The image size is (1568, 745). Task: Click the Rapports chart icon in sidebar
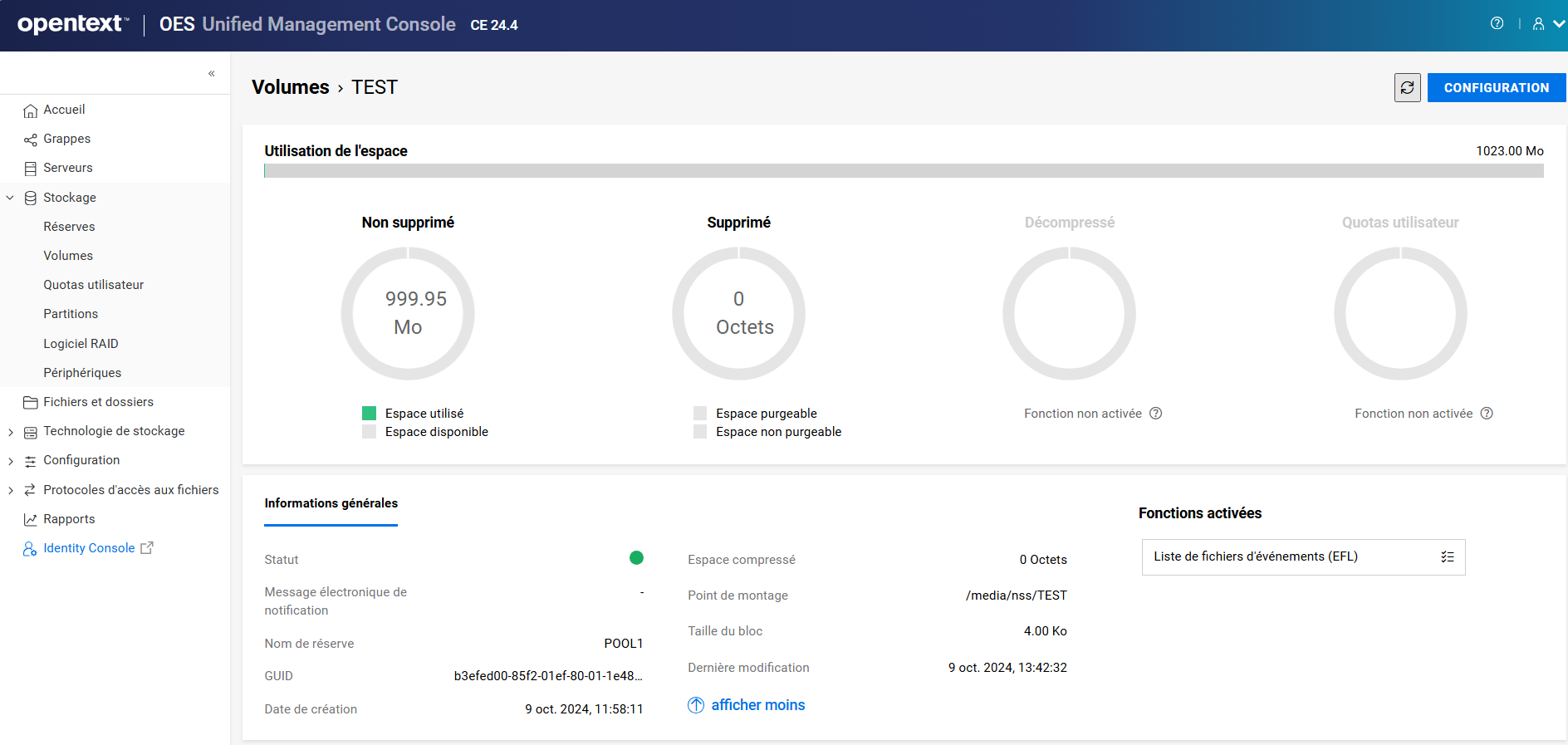pyautogui.click(x=31, y=520)
